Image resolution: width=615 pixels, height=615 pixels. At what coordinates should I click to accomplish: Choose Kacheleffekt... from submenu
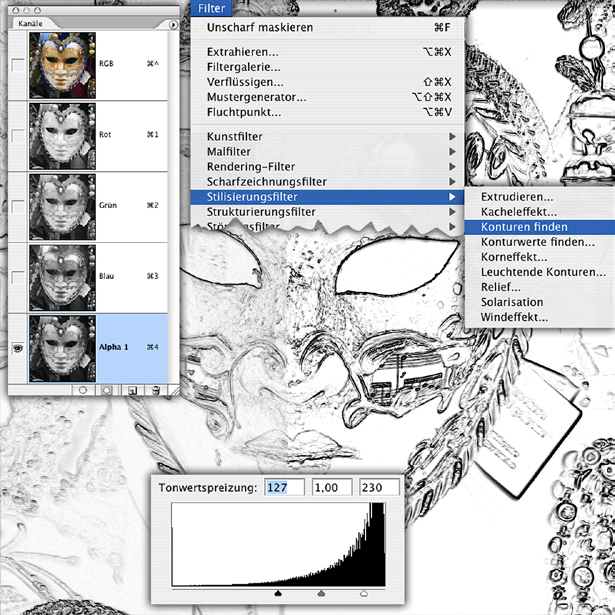point(540,212)
